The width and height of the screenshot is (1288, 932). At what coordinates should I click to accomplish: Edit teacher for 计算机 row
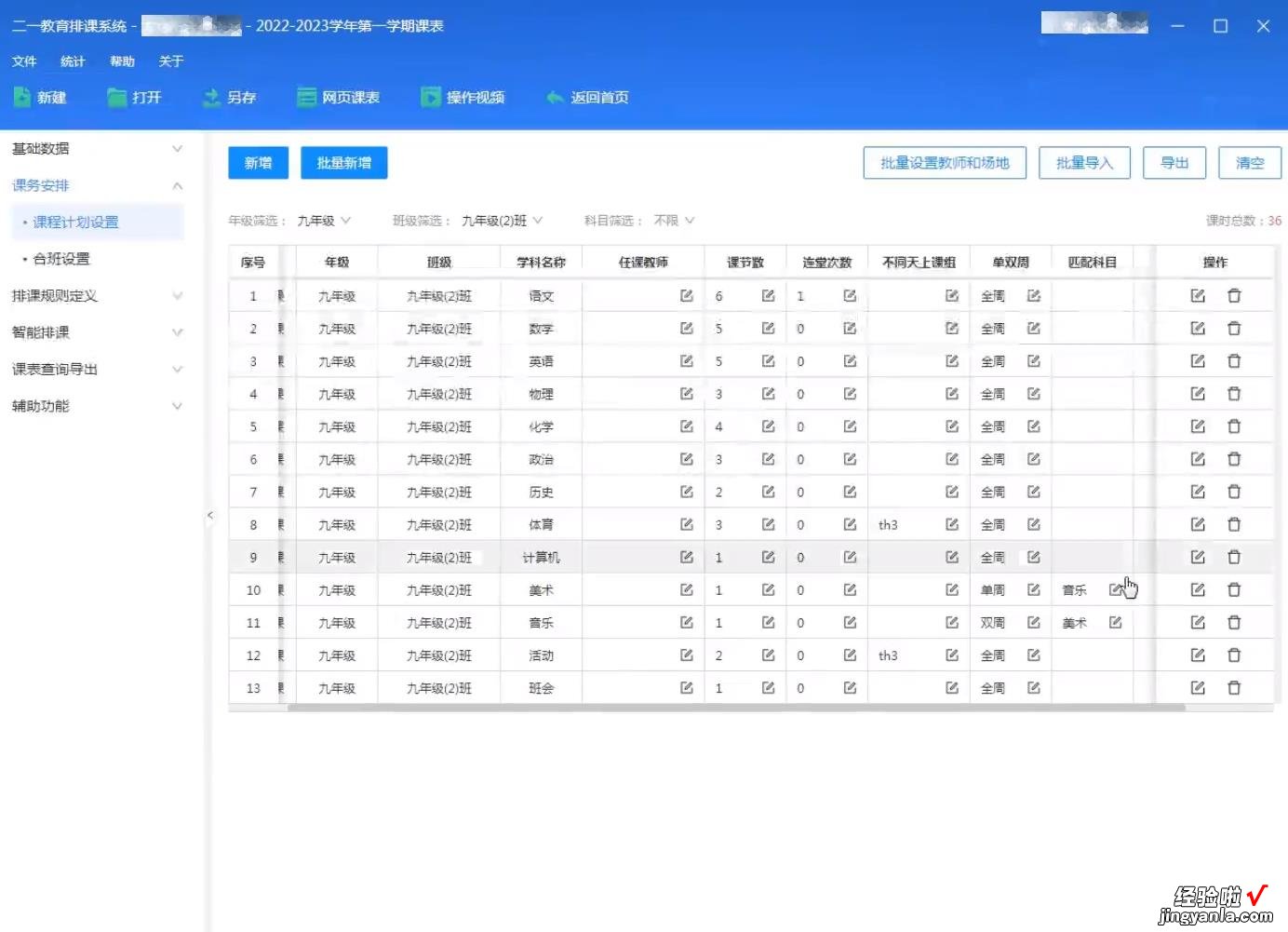[687, 558]
